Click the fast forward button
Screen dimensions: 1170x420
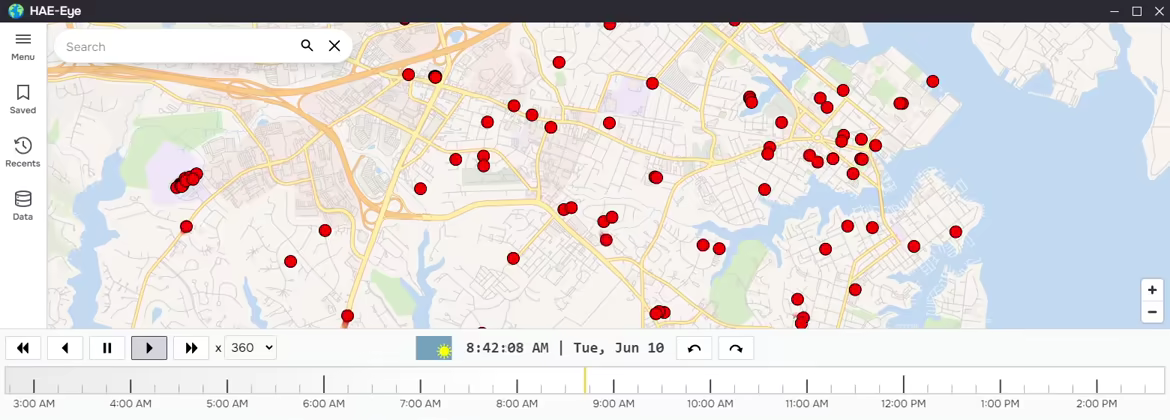click(191, 348)
